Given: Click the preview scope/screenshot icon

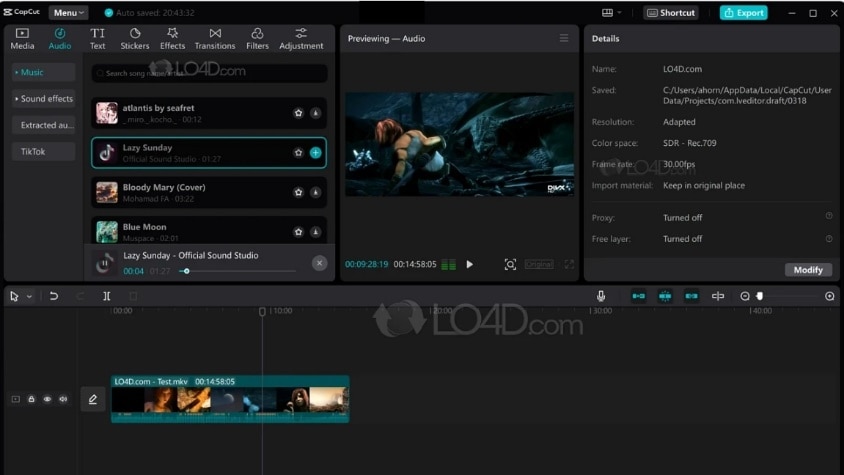Looking at the screenshot, I should coord(510,264).
